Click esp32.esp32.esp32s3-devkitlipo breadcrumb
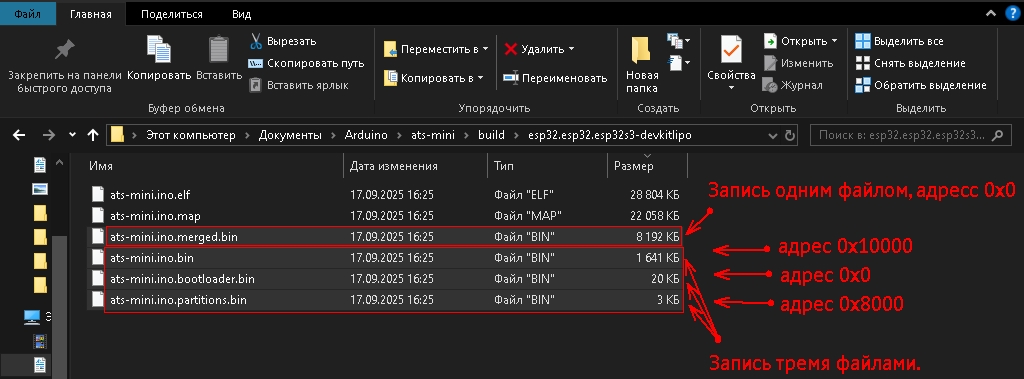The width and height of the screenshot is (1024, 379). click(x=610, y=135)
